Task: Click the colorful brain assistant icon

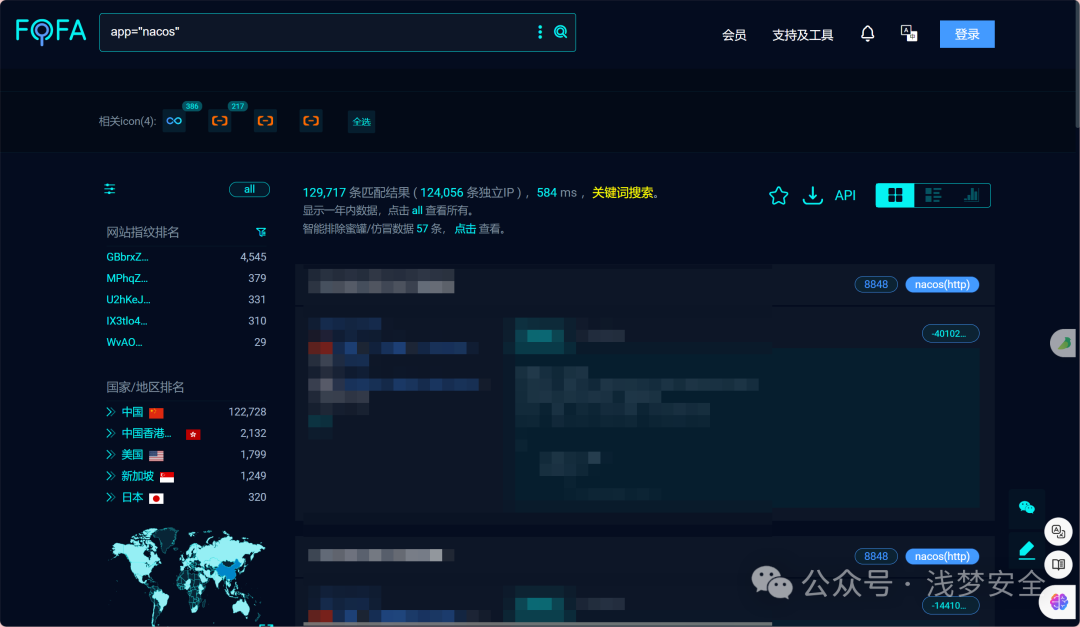Action: 1059,602
